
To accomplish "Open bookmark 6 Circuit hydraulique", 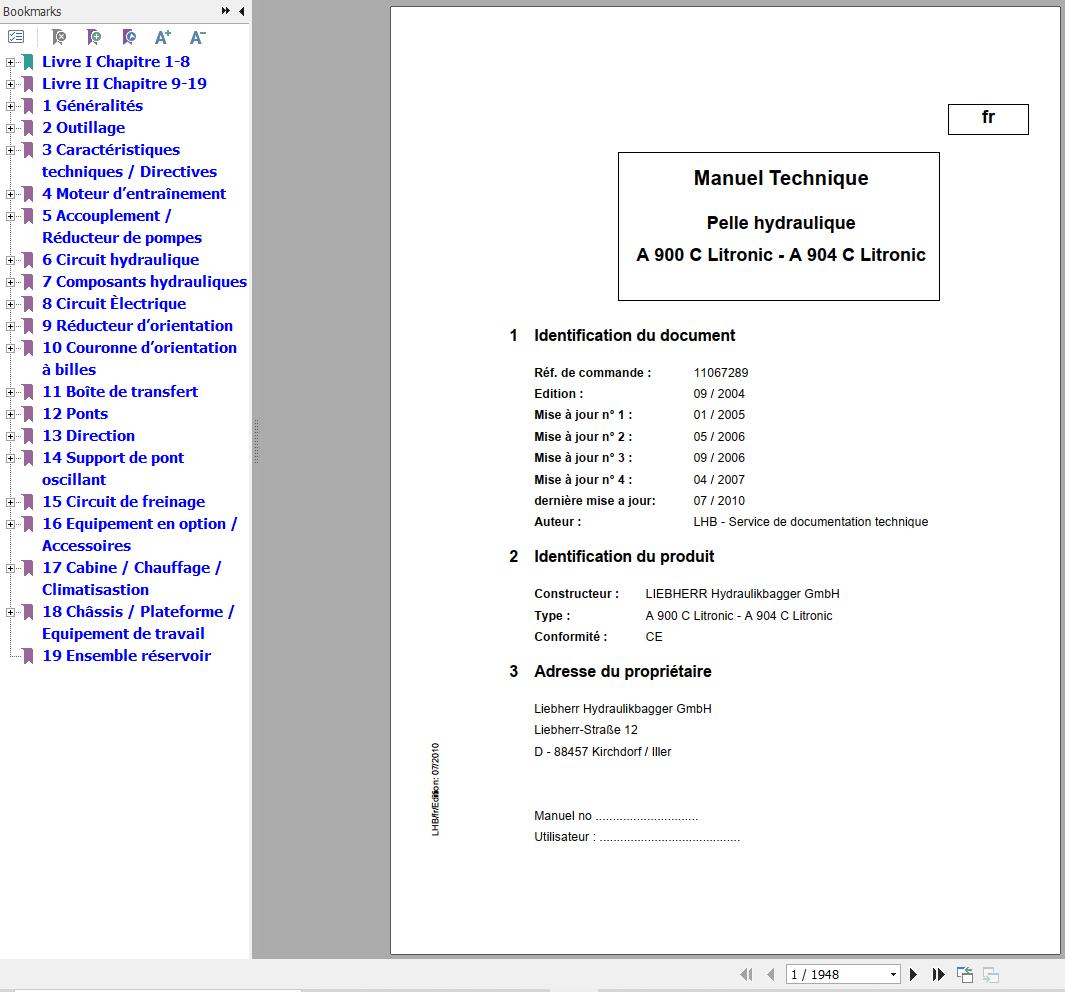I will tap(120, 259).
